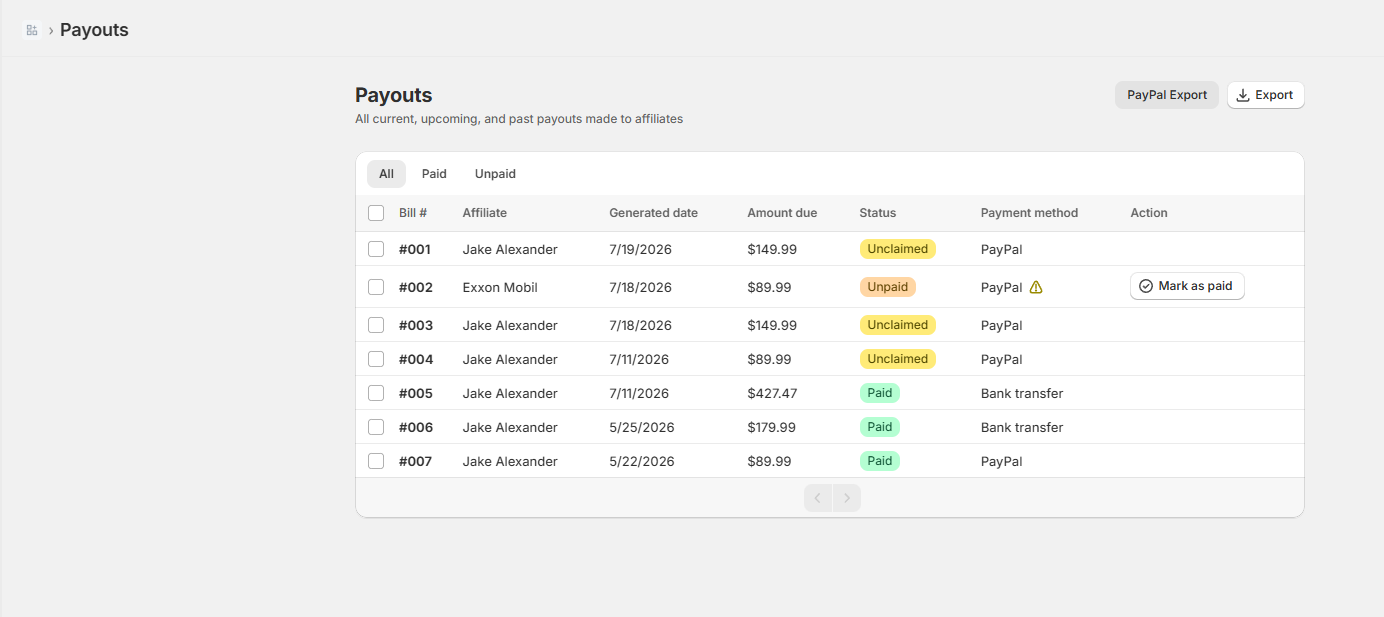The height and width of the screenshot is (617, 1384).
Task: Switch to the All tab
Action: pyautogui.click(x=386, y=174)
